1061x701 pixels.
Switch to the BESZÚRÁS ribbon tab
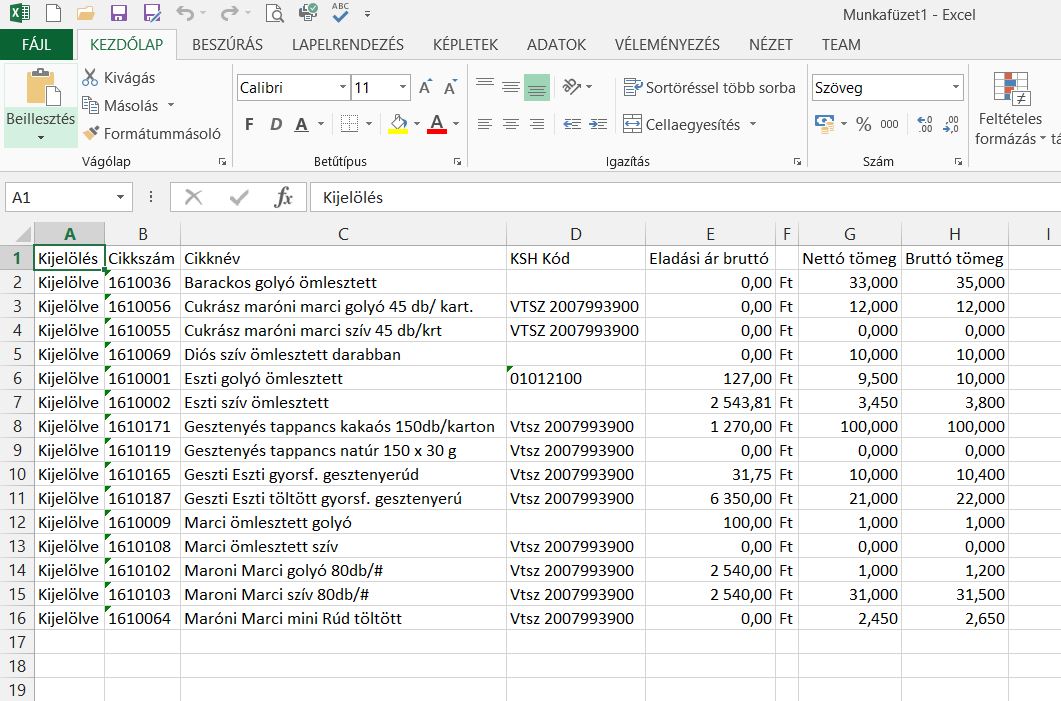pyautogui.click(x=227, y=45)
